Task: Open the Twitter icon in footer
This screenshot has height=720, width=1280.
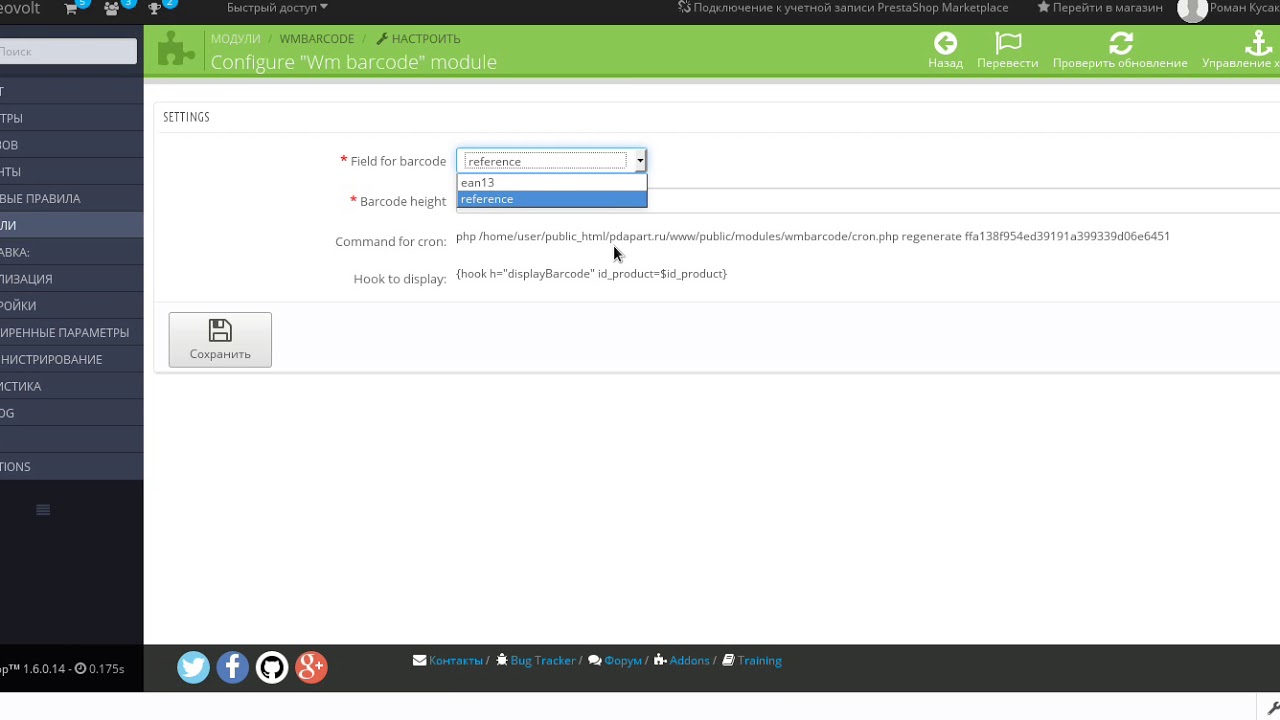Action: click(193, 667)
